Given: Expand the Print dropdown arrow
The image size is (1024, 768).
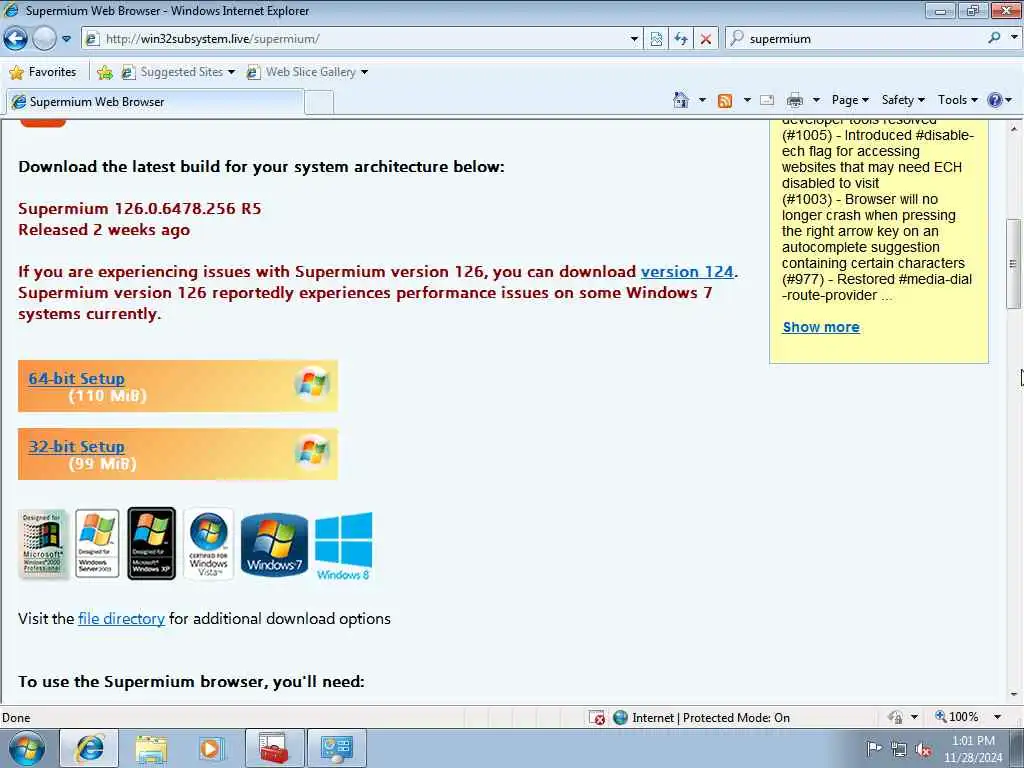Looking at the screenshot, I should [x=816, y=100].
